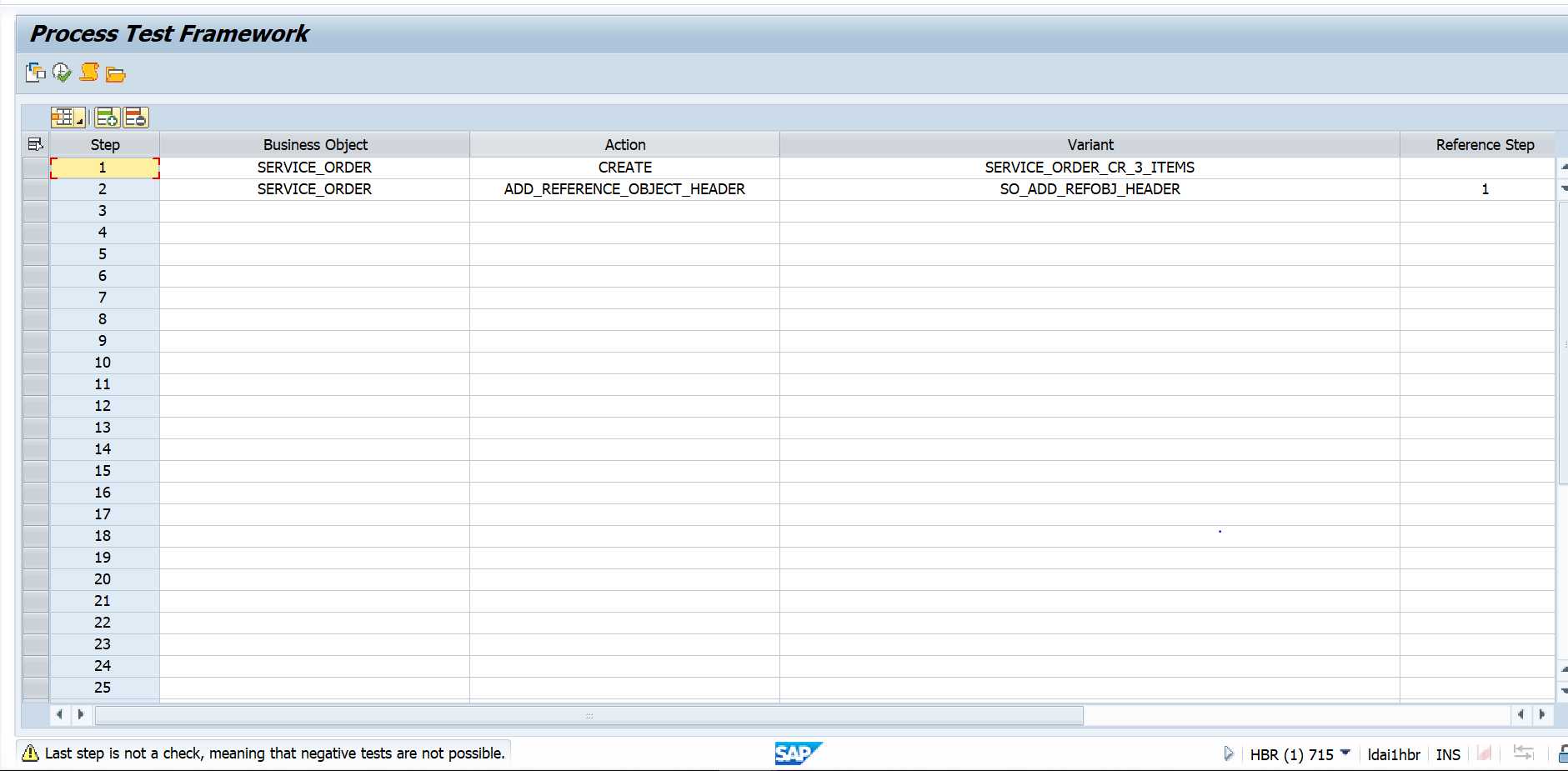Select the row selector for step 2
The height and width of the screenshot is (771, 1568).
[36, 189]
